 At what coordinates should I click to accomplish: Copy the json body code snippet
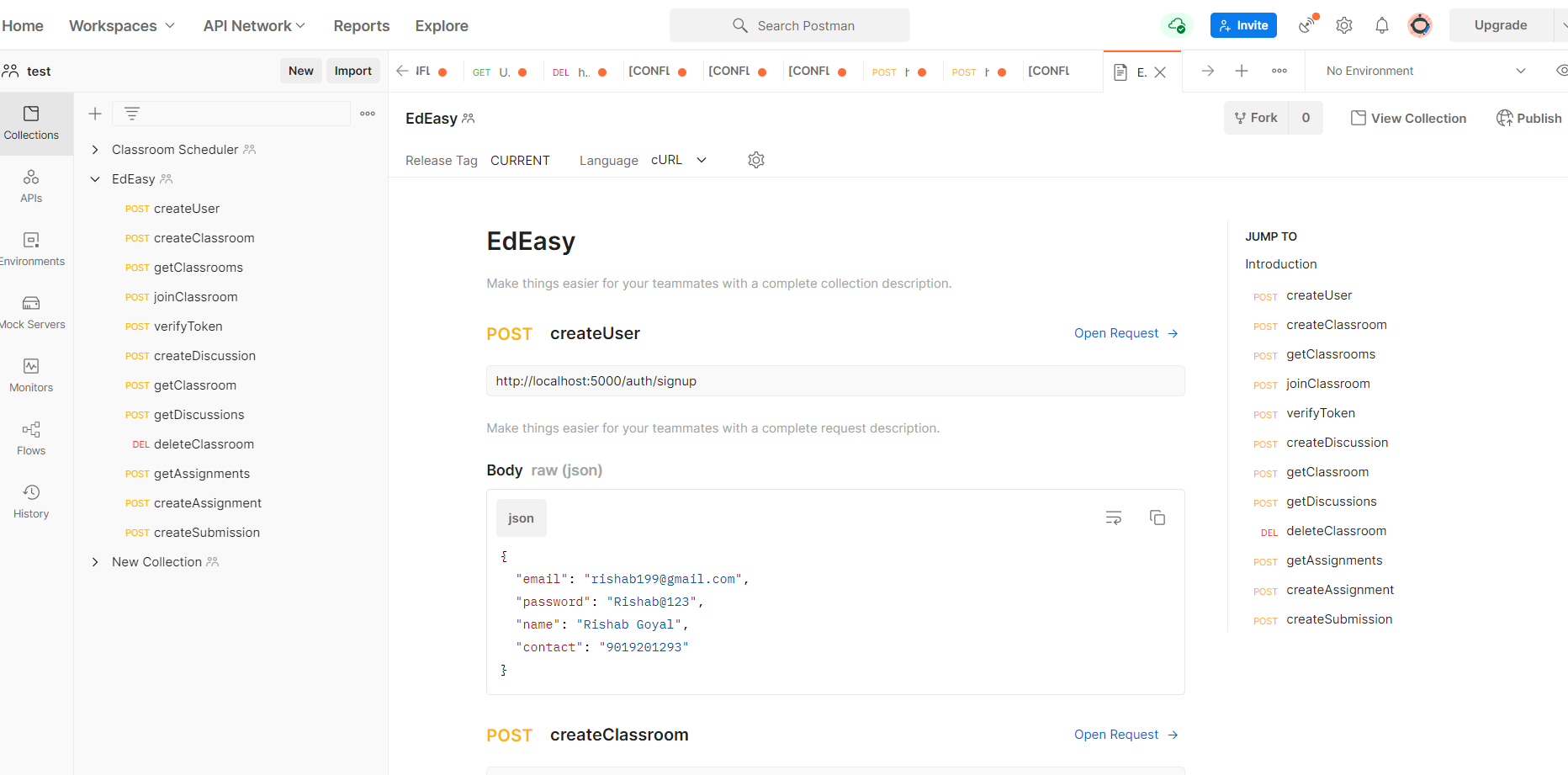[1157, 518]
